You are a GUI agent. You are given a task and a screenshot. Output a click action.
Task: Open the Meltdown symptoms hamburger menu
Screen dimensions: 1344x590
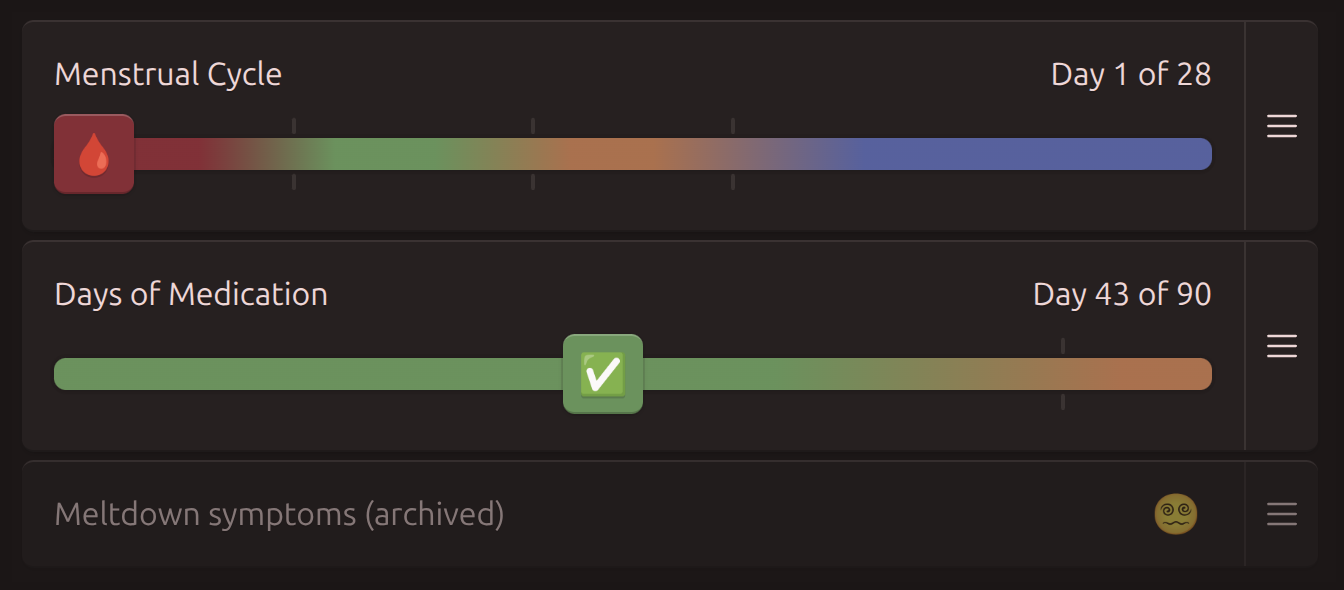tap(1281, 513)
